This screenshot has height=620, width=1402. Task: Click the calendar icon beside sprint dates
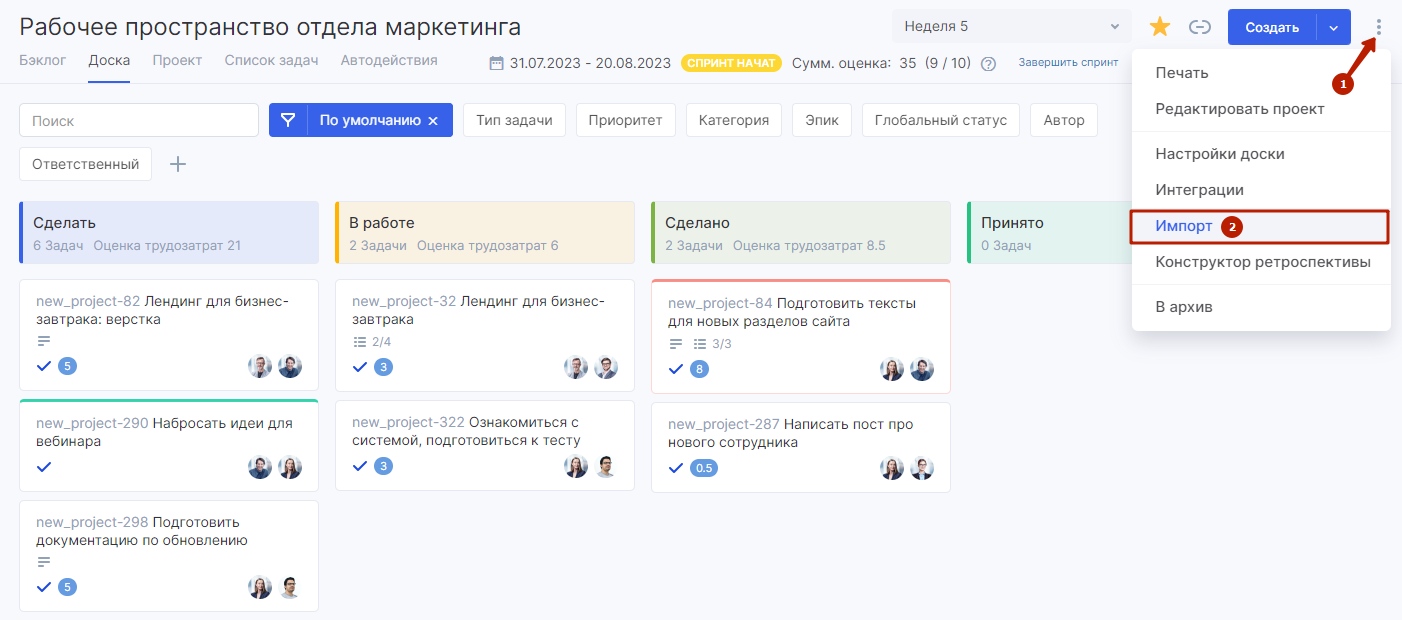[x=496, y=63]
